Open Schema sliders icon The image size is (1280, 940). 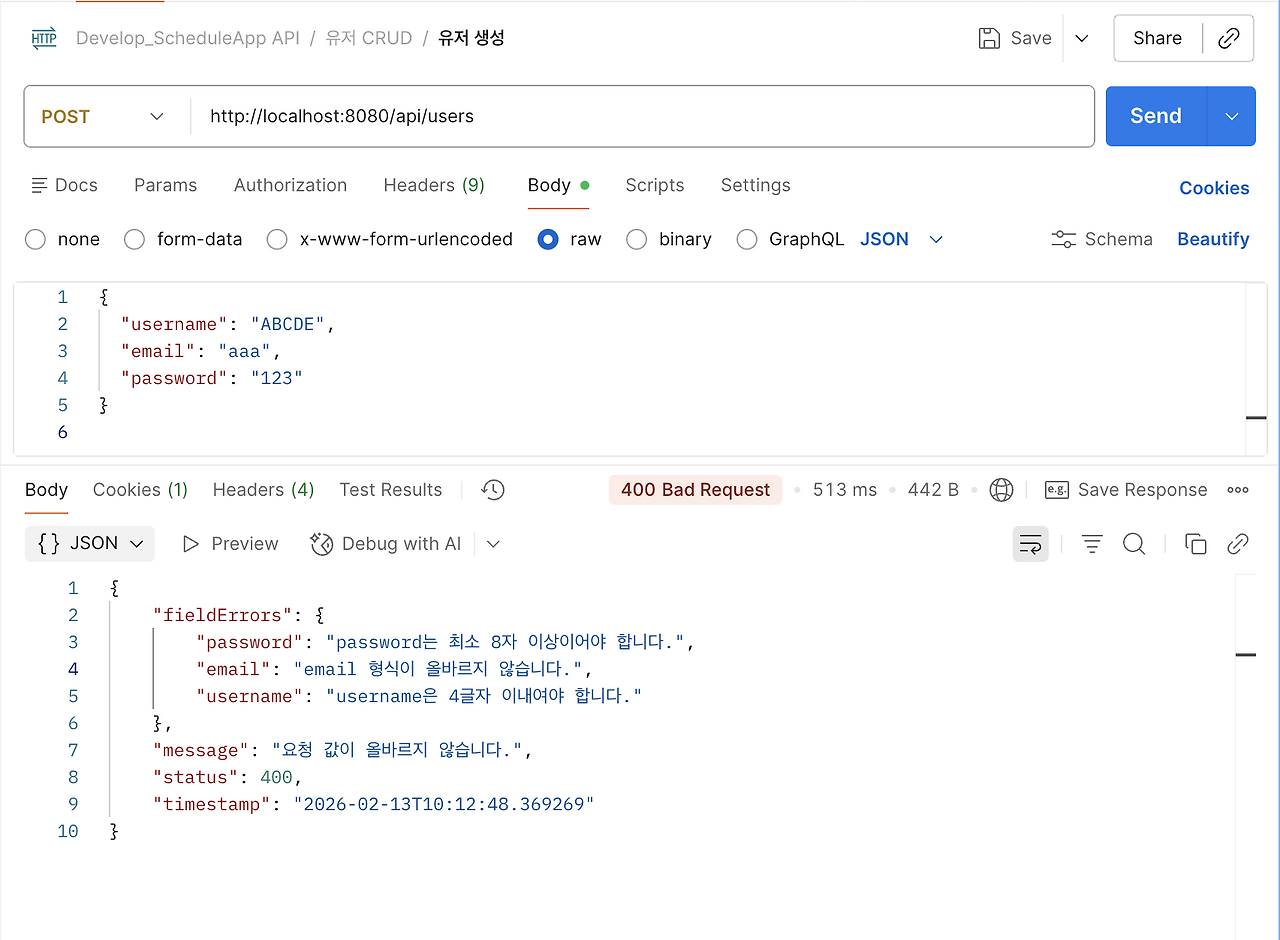point(1063,239)
